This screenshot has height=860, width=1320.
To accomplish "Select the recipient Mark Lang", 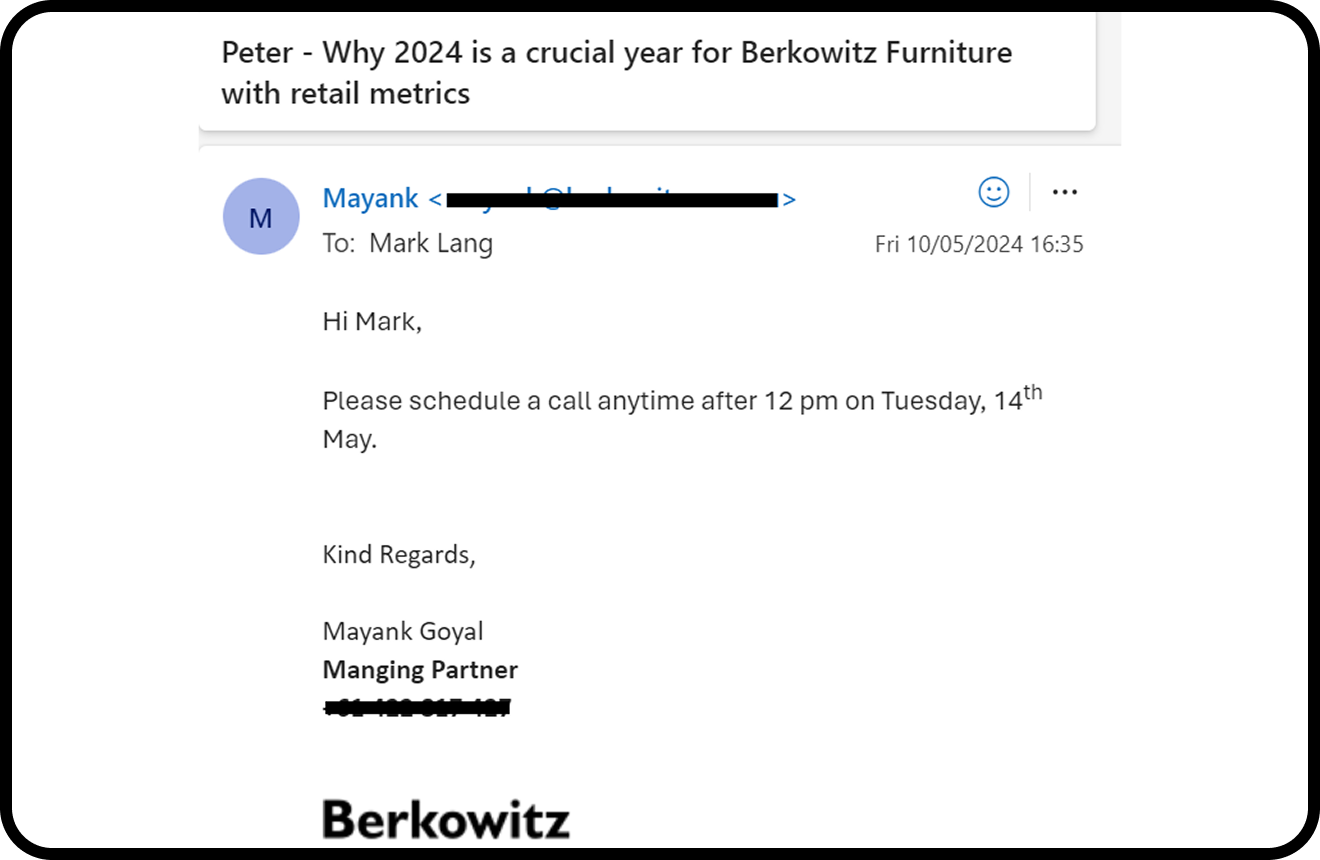I will 431,243.
